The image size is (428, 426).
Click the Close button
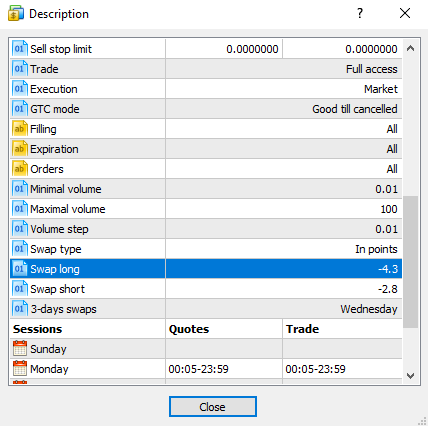click(213, 406)
